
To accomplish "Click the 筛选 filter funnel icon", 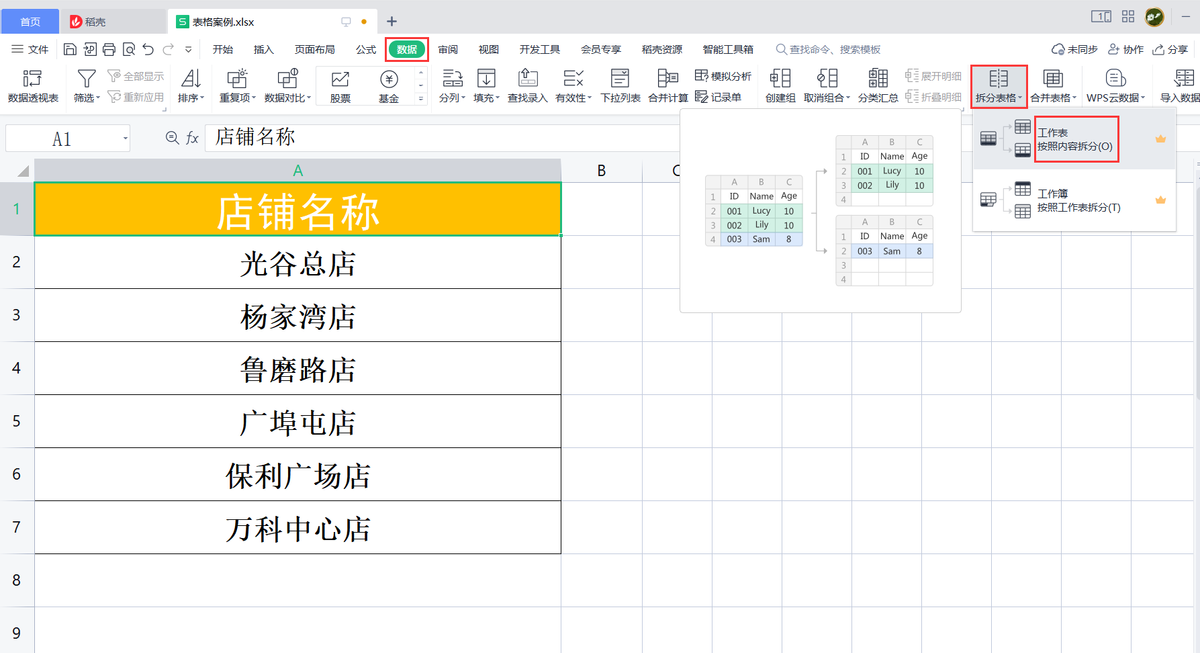I will point(87,78).
